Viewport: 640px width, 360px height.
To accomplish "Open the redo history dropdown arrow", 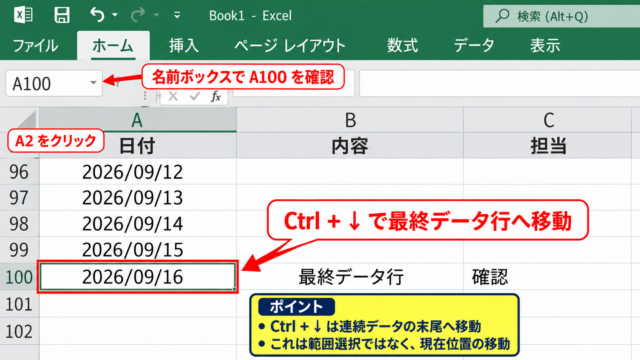I will (x=156, y=15).
